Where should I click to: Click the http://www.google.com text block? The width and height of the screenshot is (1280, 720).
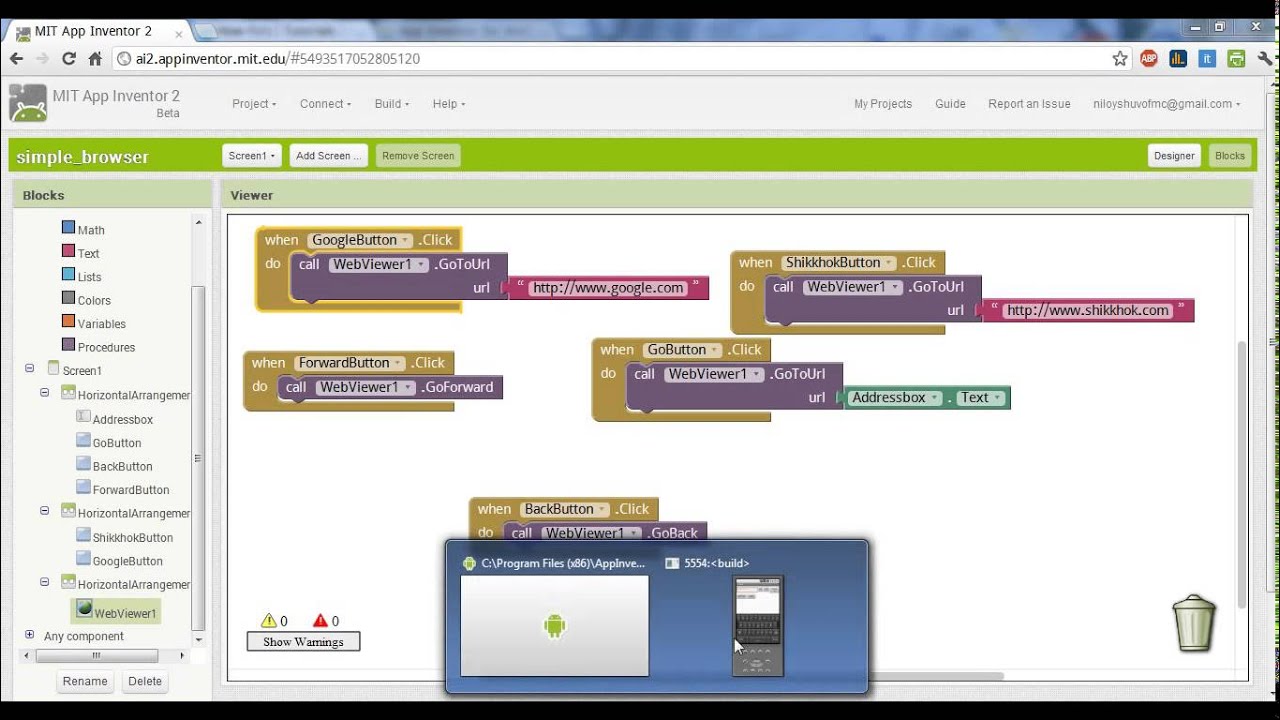(608, 288)
